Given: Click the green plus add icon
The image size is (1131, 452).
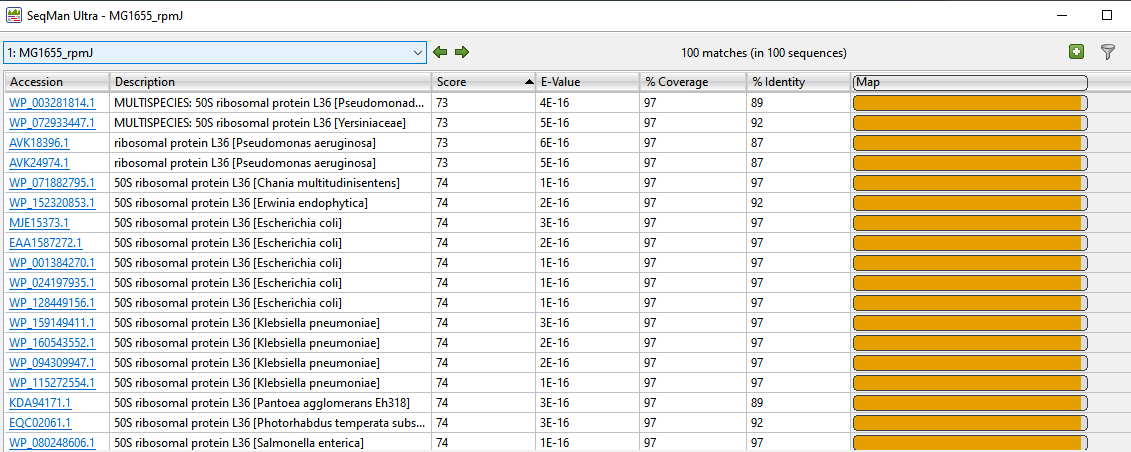Looking at the screenshot, I should click(1076, 52).
